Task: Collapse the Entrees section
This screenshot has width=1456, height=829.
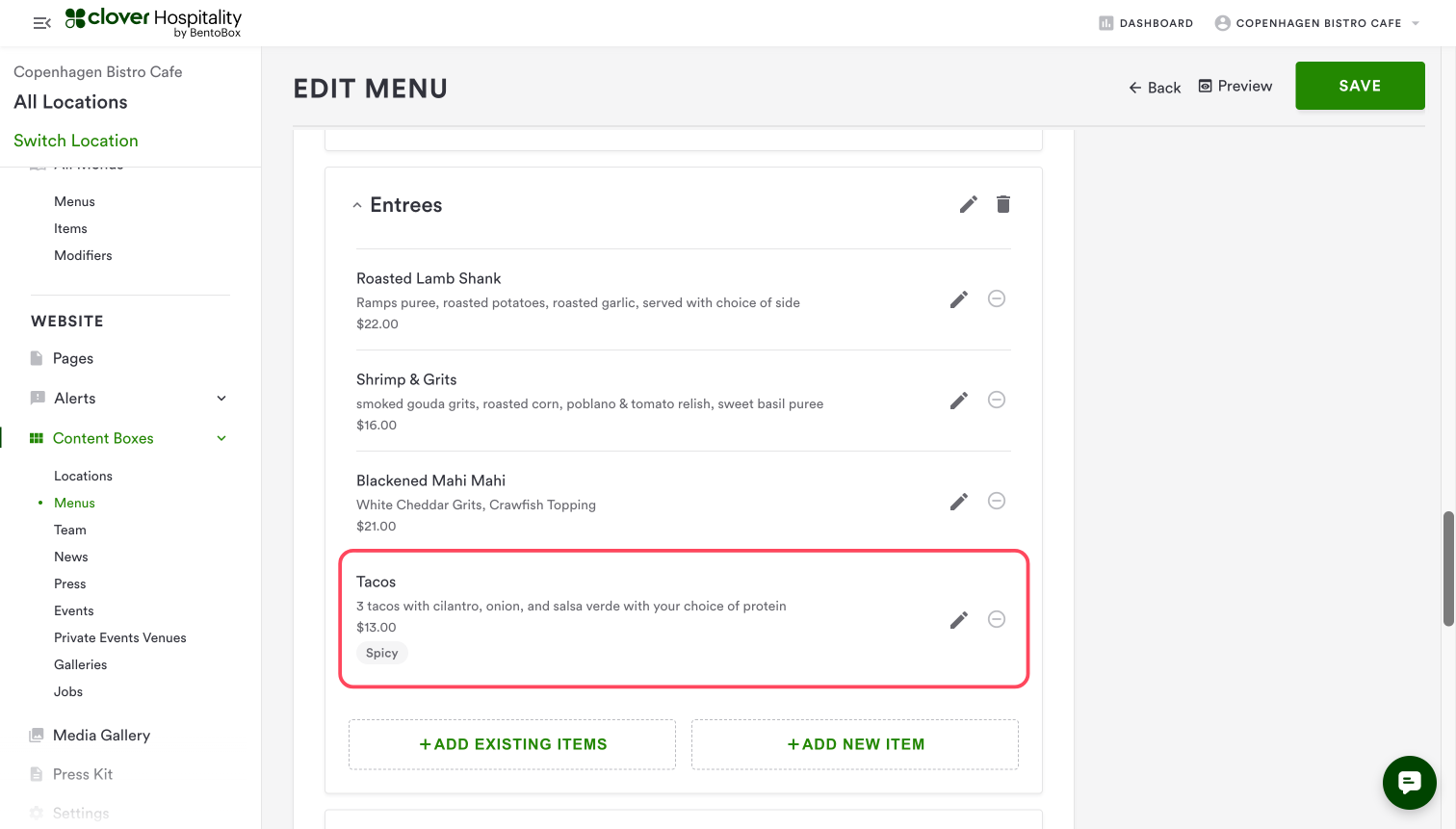Action: tap(357, 205)
